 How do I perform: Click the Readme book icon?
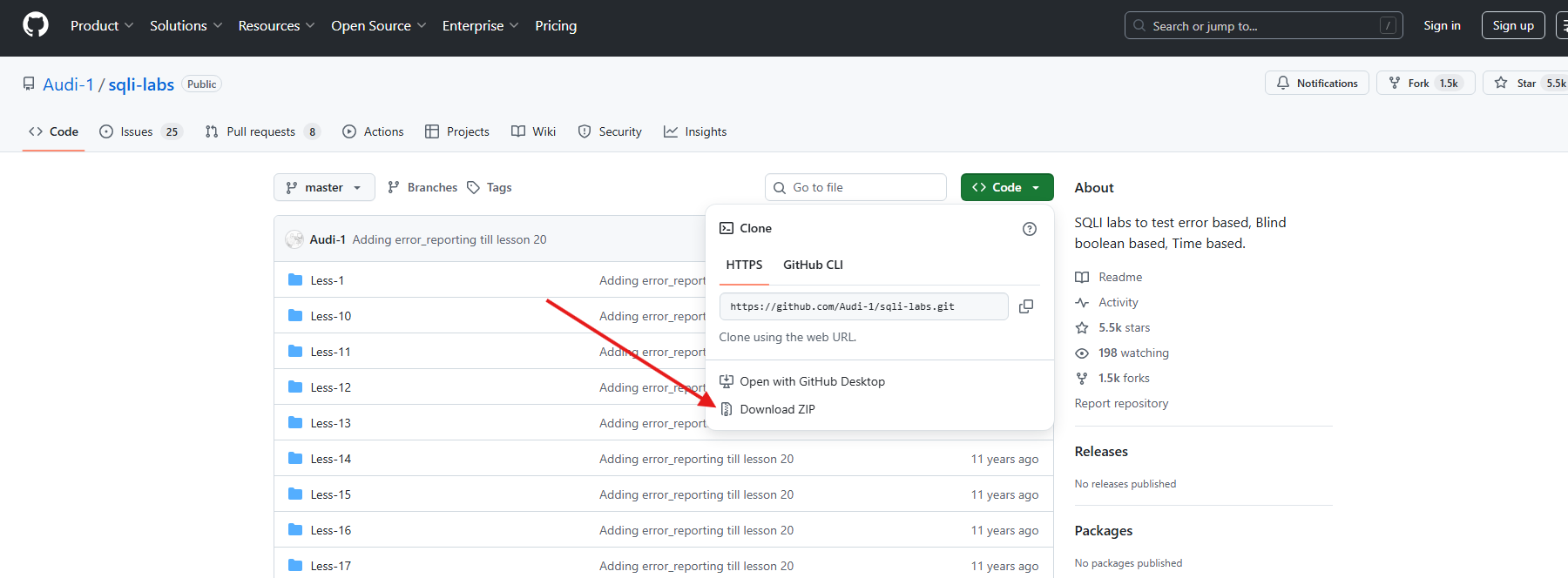1082,277
